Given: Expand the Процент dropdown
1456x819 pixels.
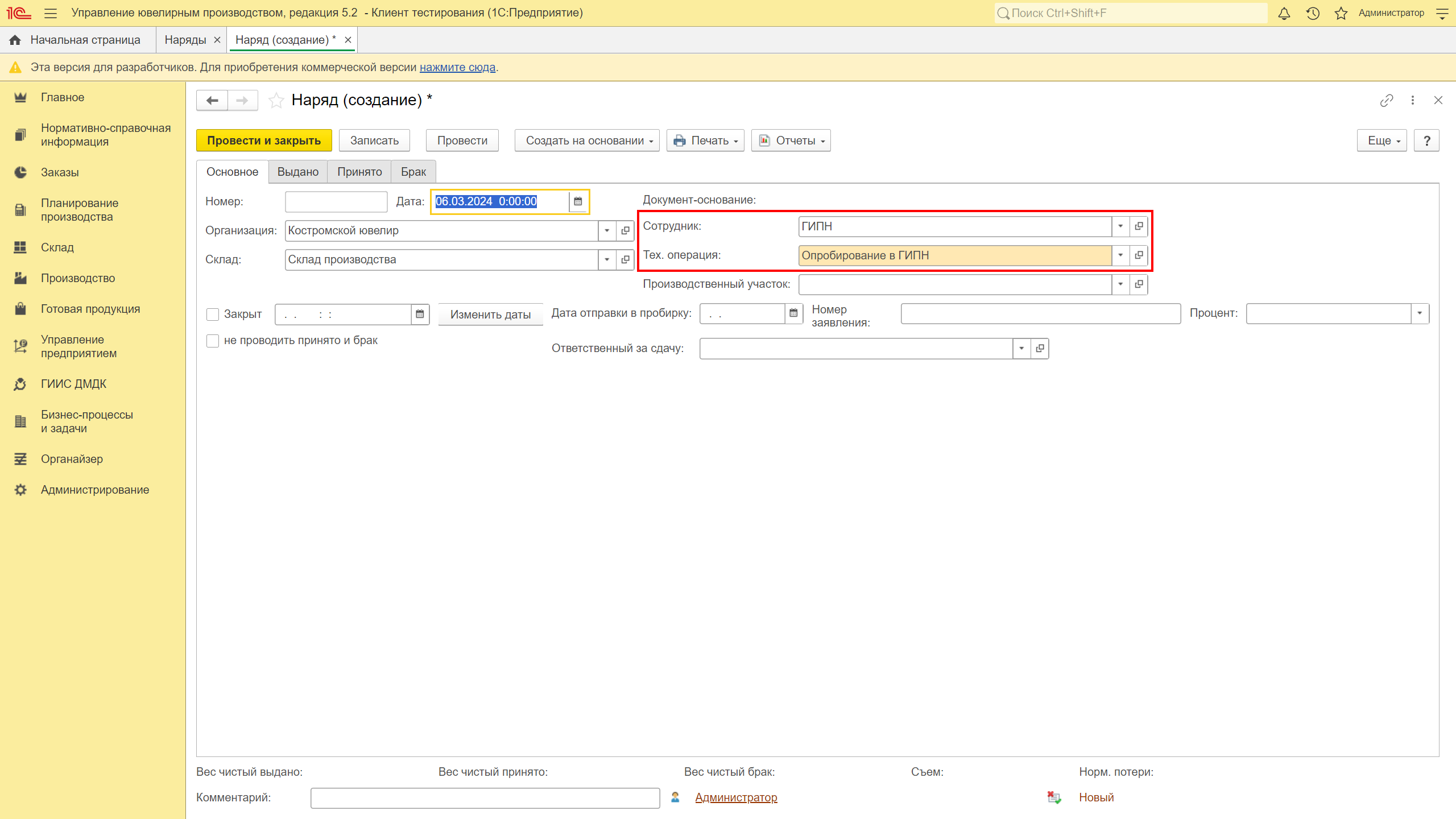Looking at the screenshot, I should (1420, 313).
